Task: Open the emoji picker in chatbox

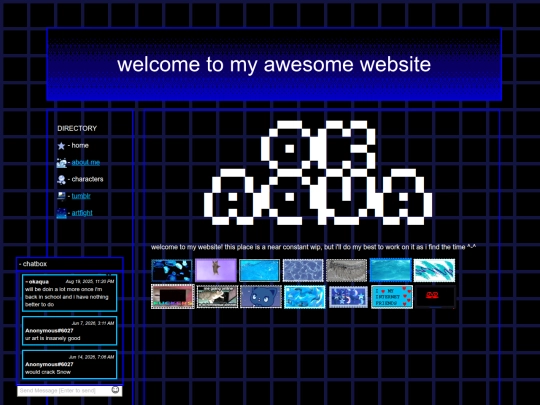Action: pos(115,390)
